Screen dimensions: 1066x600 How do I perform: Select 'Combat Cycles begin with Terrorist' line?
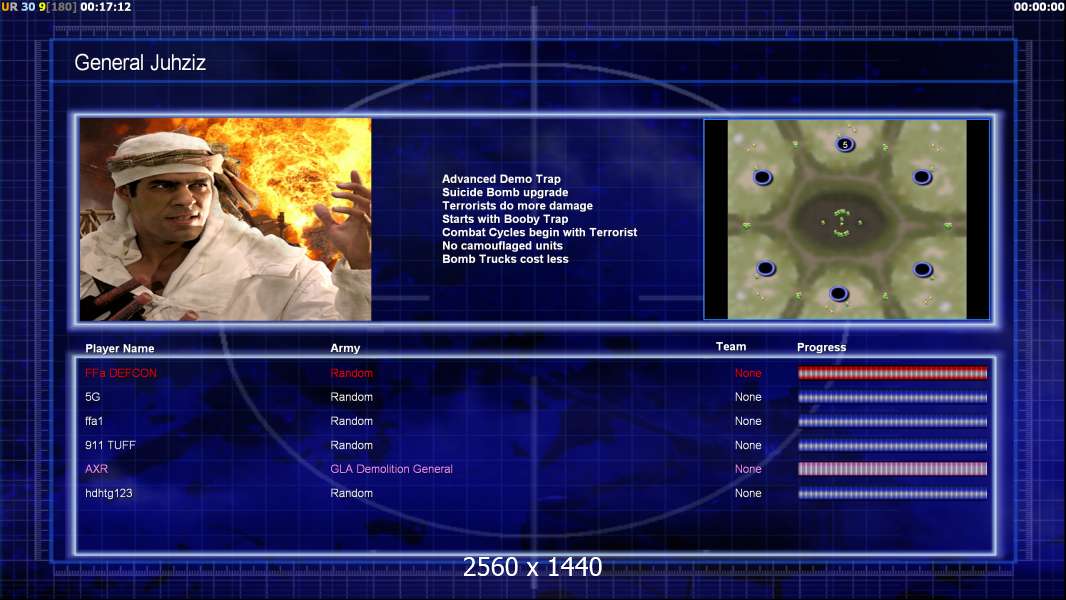click(x=540, y=232)
